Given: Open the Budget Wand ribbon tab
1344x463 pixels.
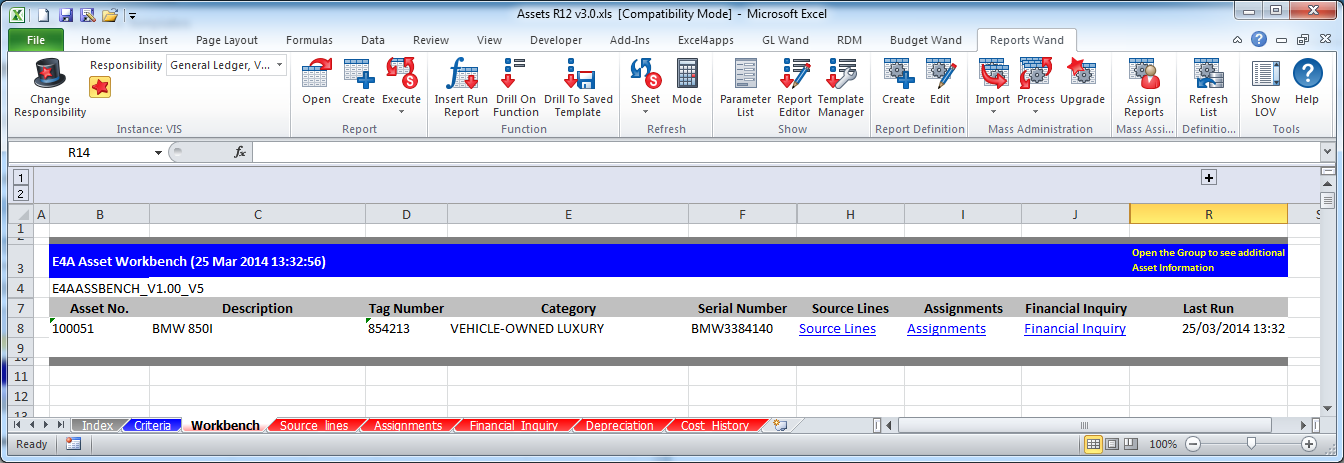Looking at the screenshot, I should point(926,40).
